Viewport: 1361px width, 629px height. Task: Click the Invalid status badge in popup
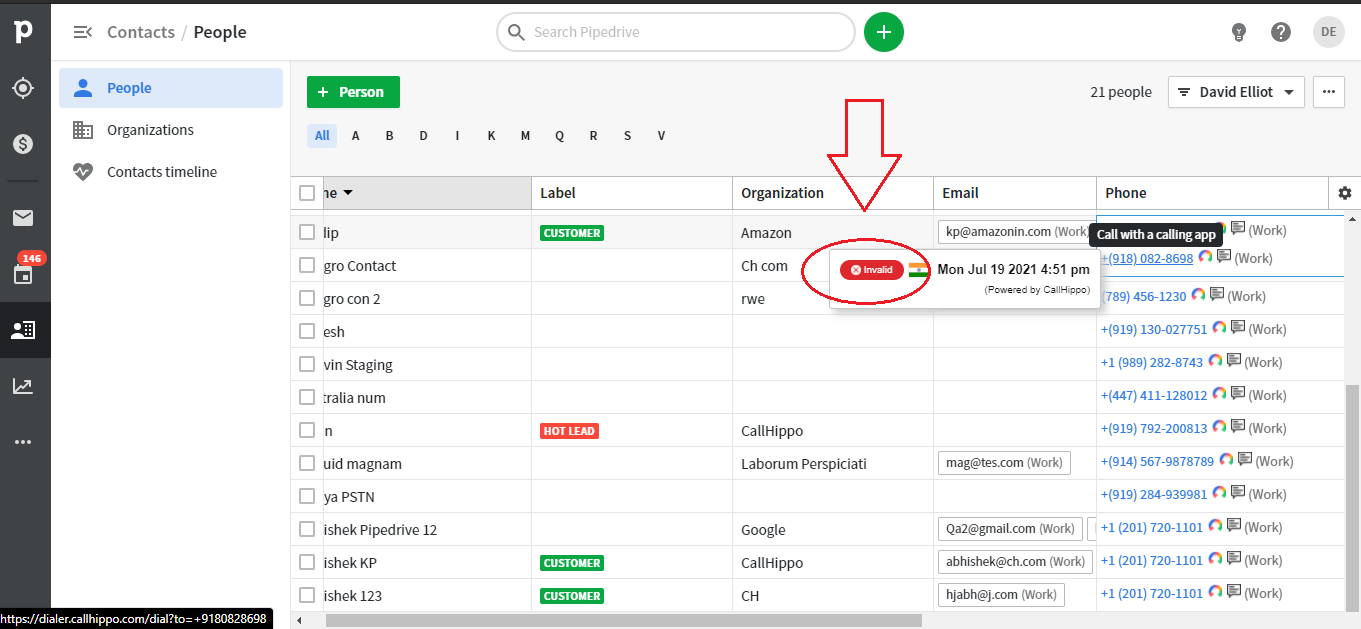pyautogui.click(x=872, y=270)
